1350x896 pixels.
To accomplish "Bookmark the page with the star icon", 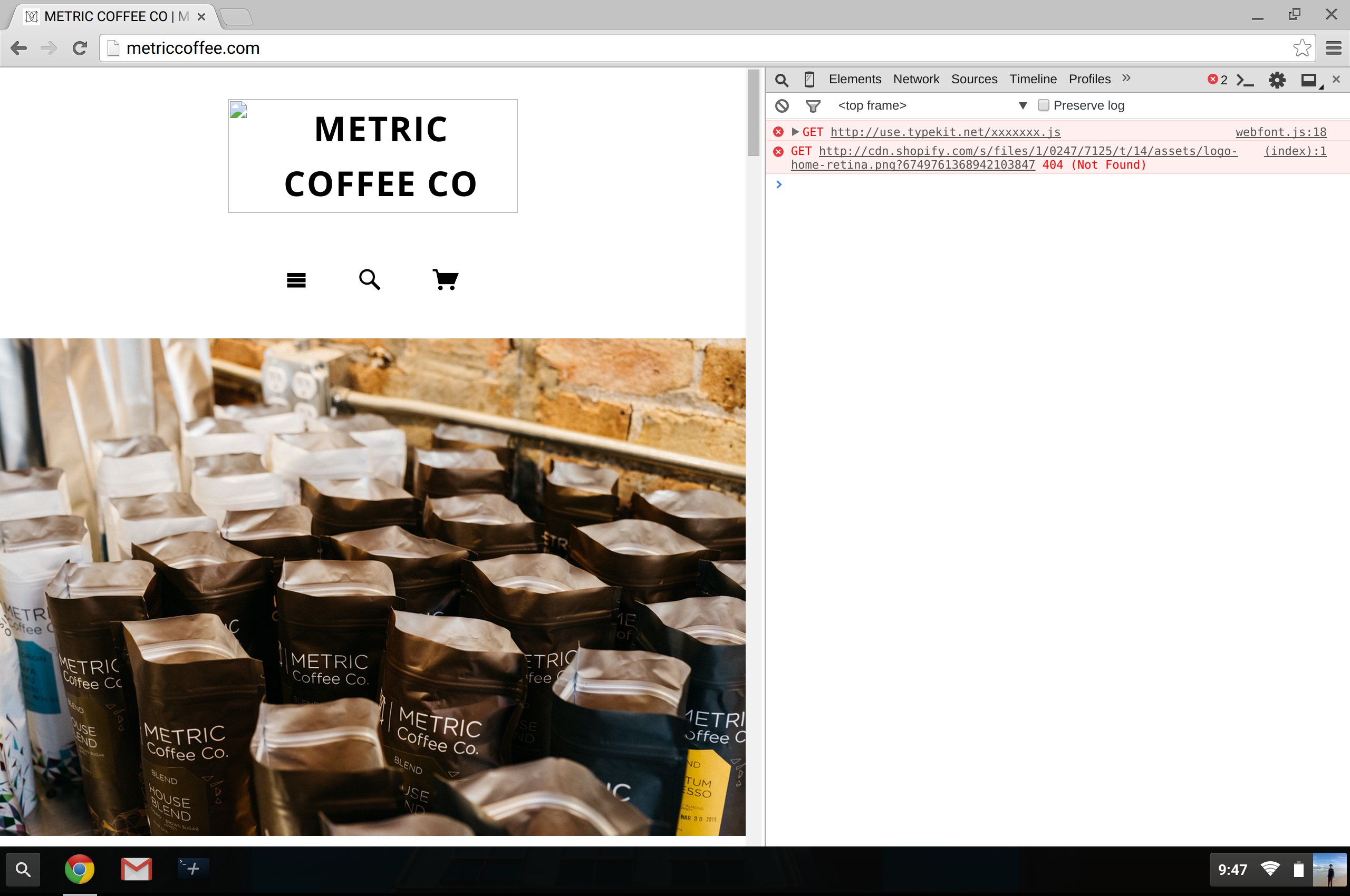I will 1302,48.
